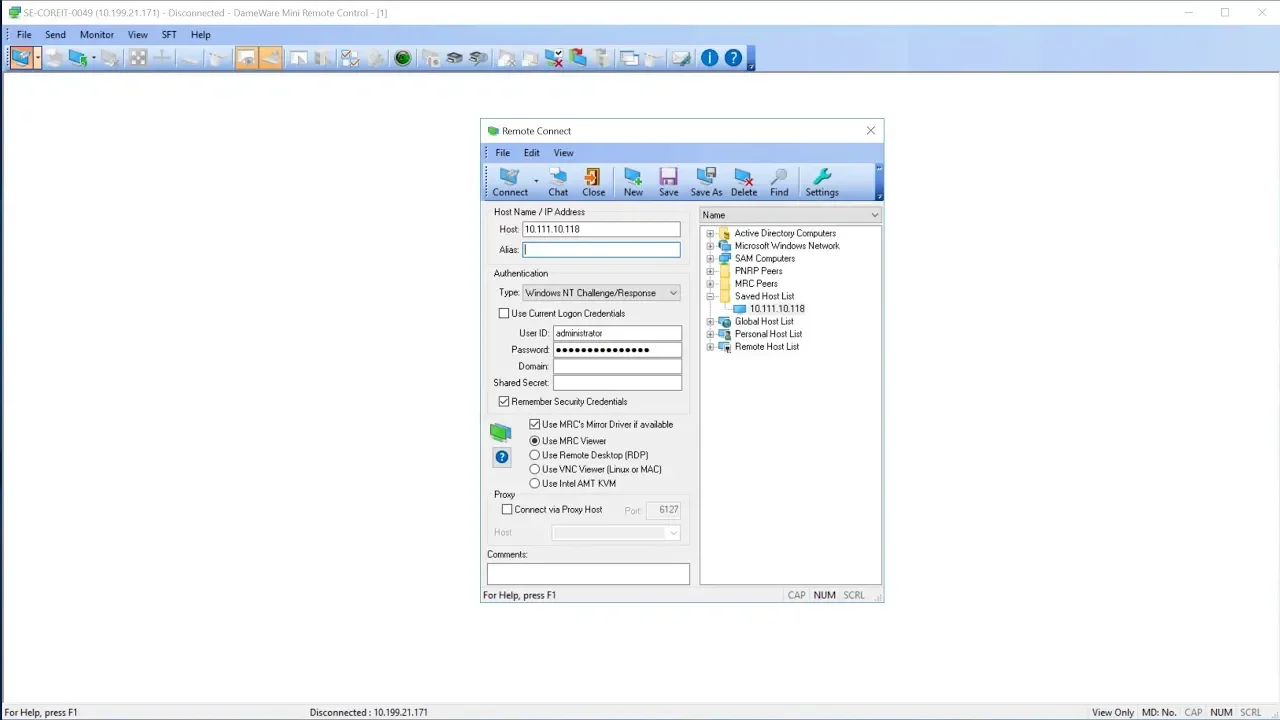Click the blue info icon in main toolbar
The image size is (1280, 720).
click(709, 58)
